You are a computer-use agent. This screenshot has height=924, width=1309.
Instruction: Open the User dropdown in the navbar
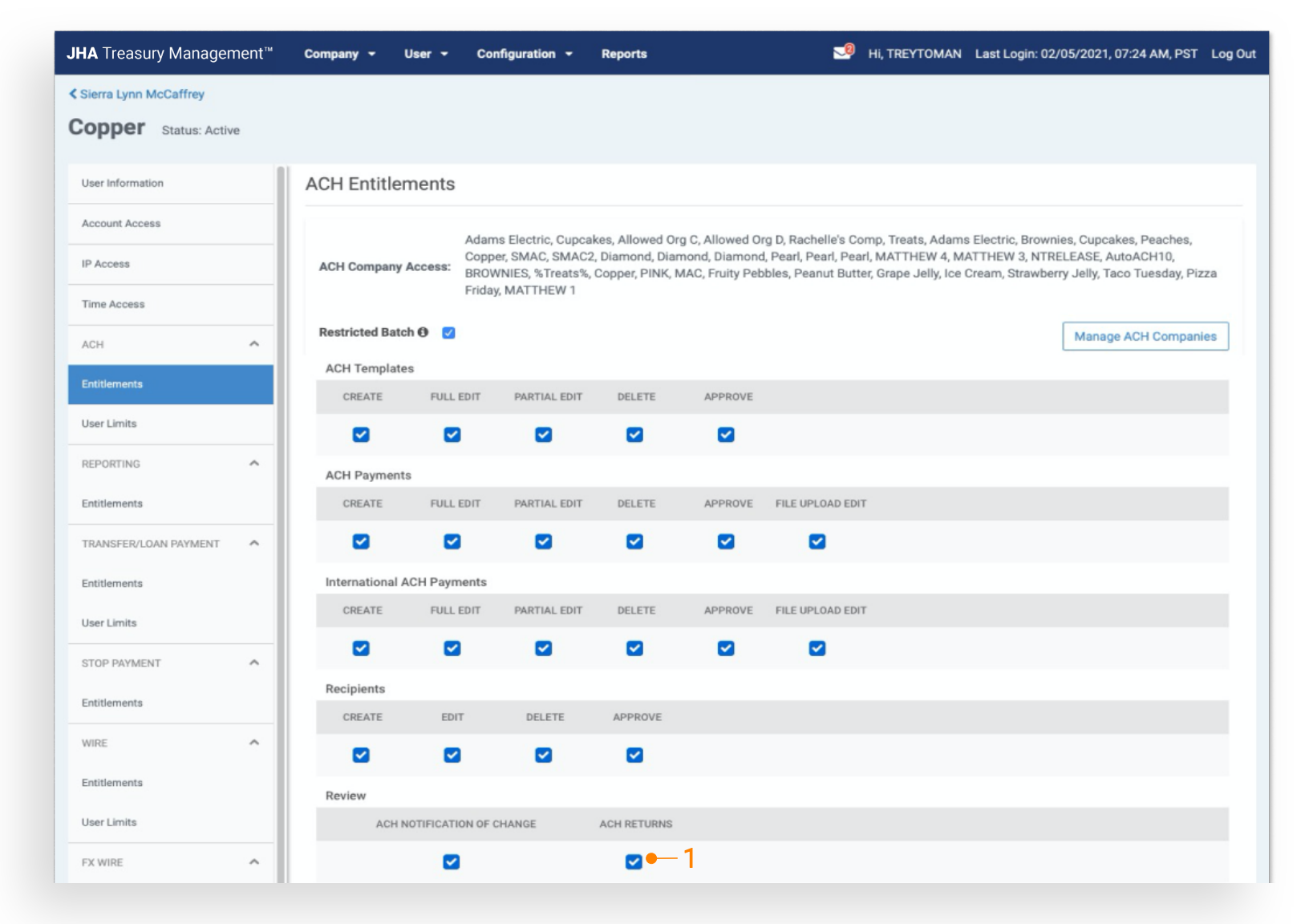(425, 54)
